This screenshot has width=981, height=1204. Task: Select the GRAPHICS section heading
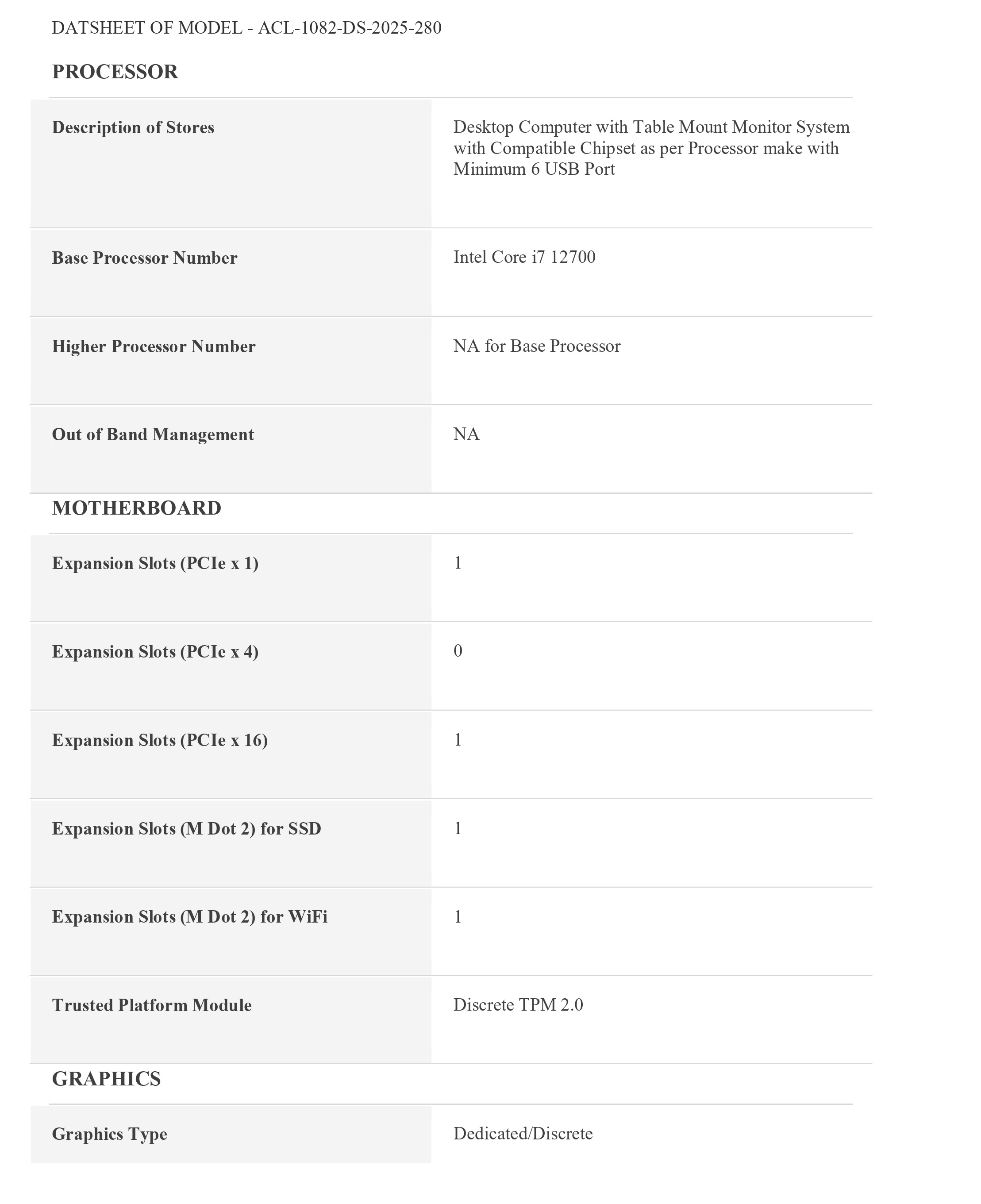[x=106, y=1079]
